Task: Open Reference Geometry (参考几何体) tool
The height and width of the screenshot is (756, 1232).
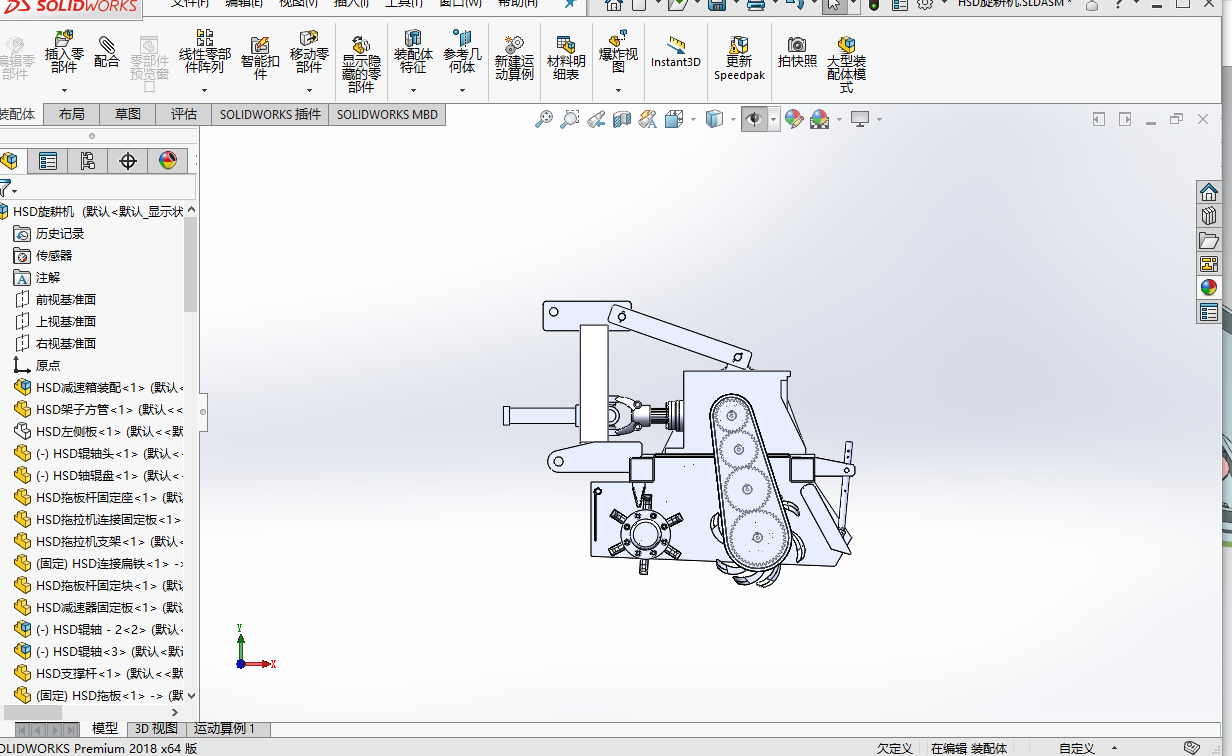Action: pos(462,53)
